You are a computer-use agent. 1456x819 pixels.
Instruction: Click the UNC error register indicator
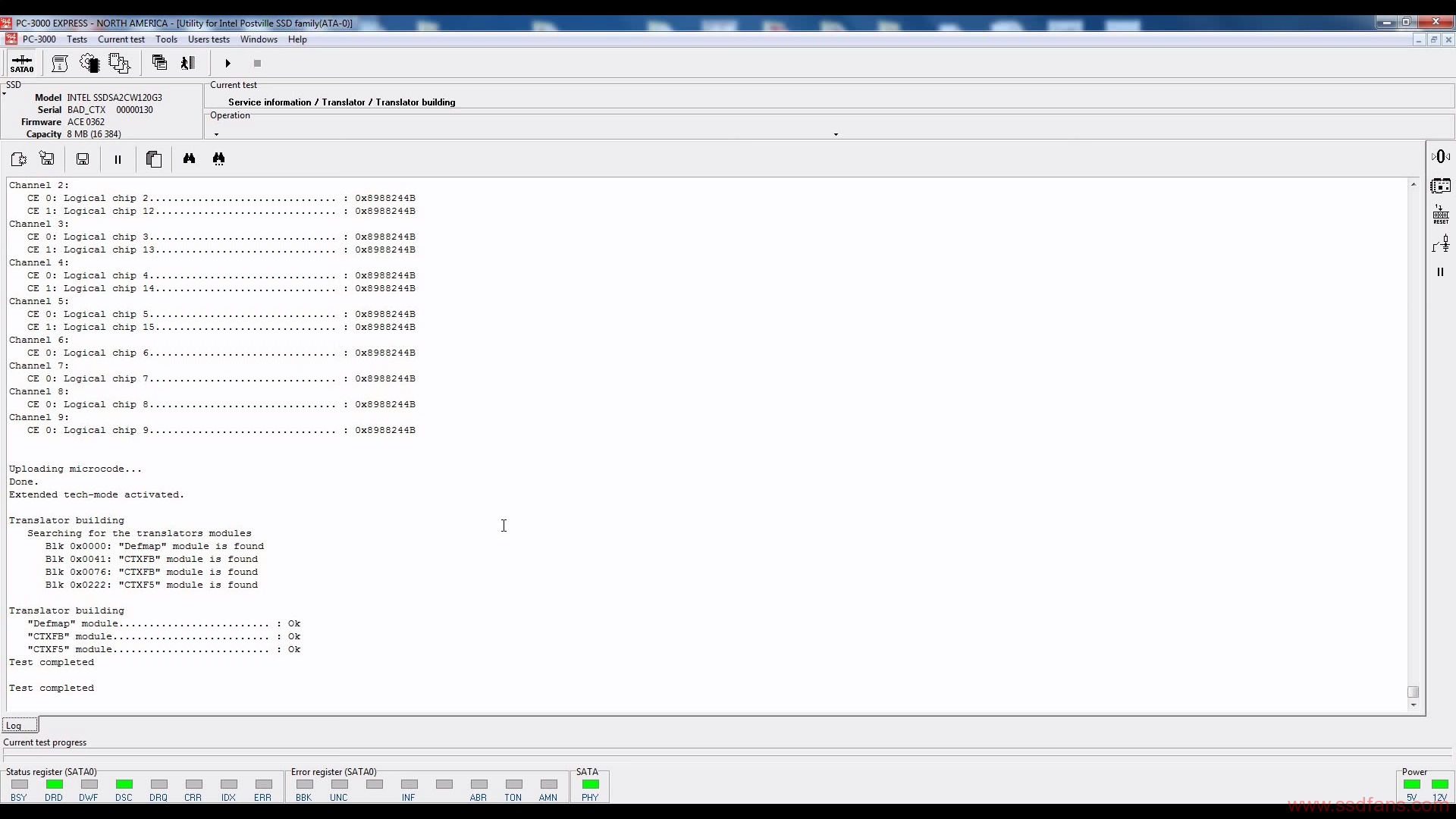[340, 784]
